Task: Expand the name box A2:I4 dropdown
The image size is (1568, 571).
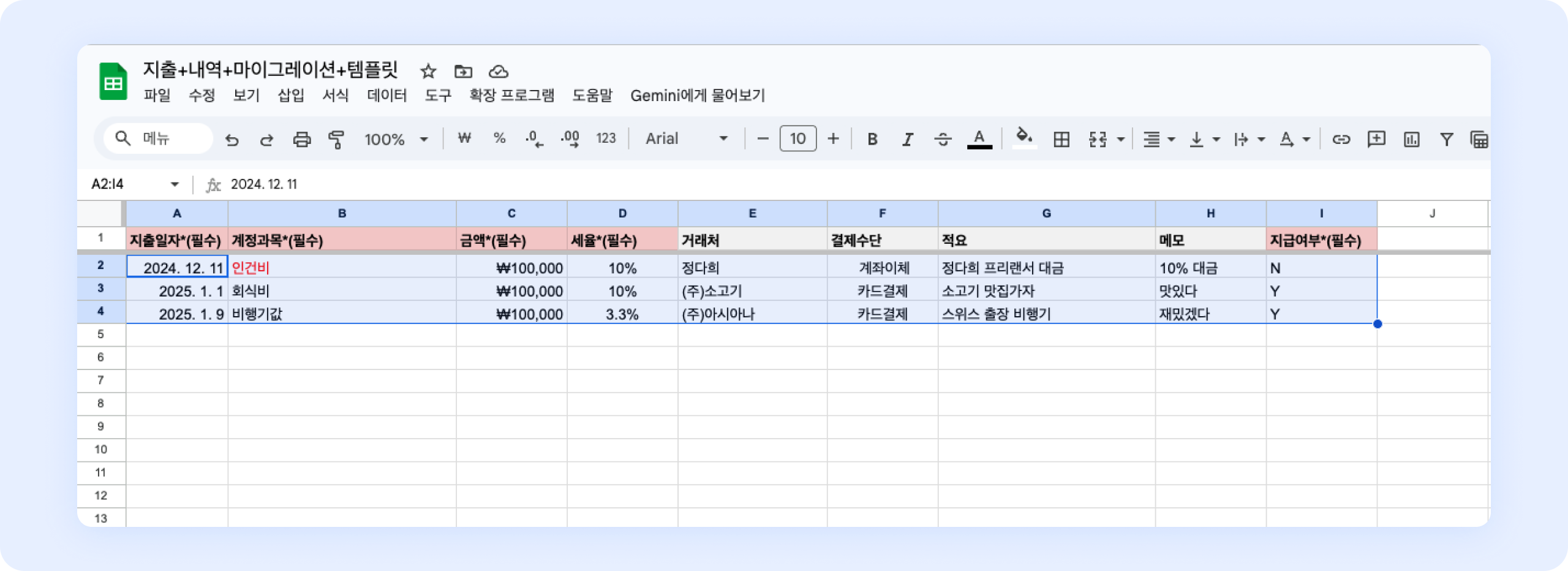Action: (175, 184)
